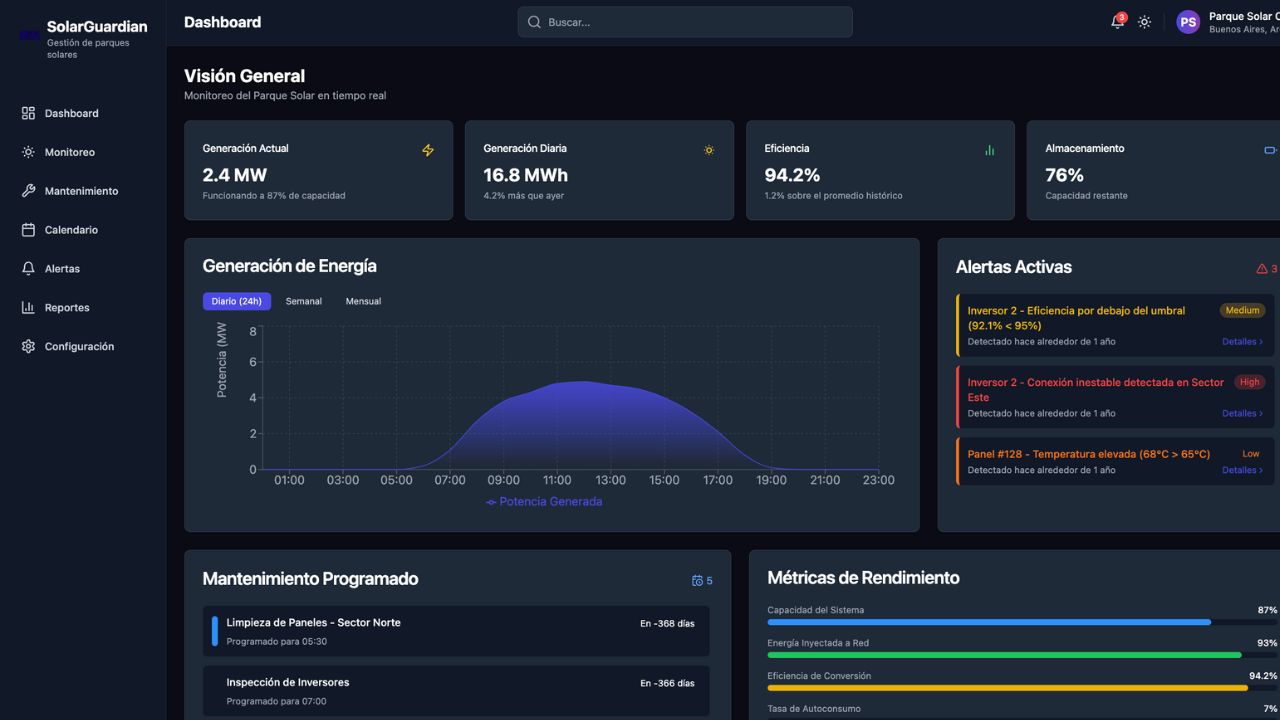Click the Medium severity badge
This screenshot has width=1280, height=720.
click(x=1242, y=310)
